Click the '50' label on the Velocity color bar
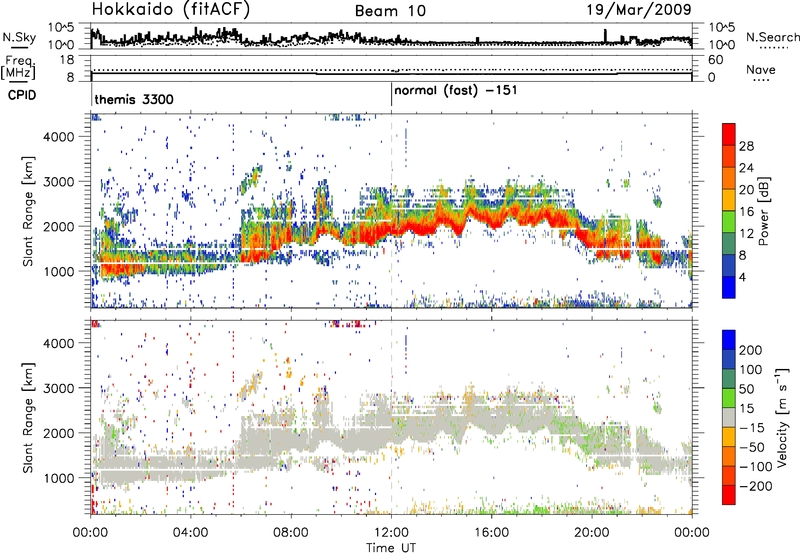This screenshot has width=800, height=554. [x=747, y=389]
